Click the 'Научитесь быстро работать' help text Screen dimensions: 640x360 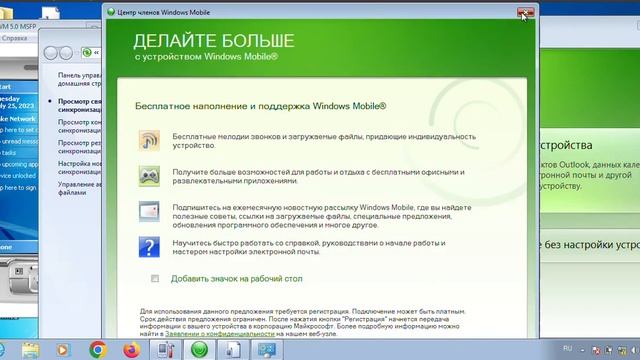coord(309,247)
